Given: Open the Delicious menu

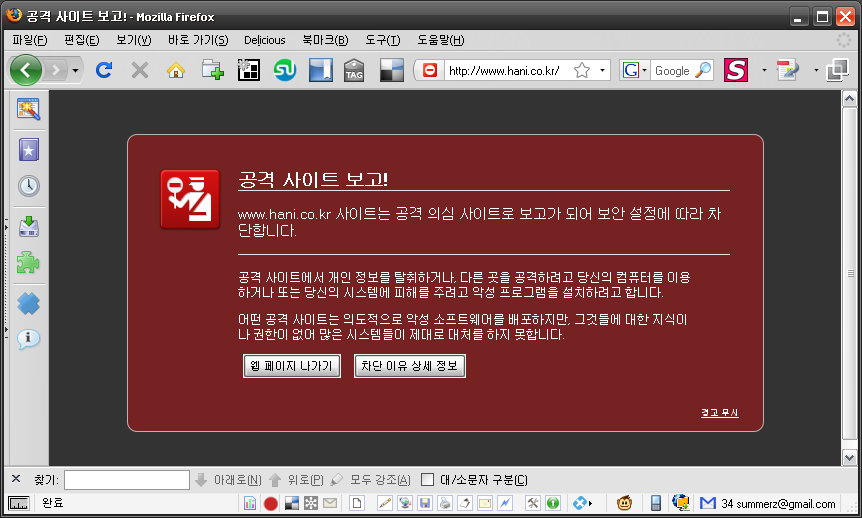Looking at the screenshot, I should [264, 40].
